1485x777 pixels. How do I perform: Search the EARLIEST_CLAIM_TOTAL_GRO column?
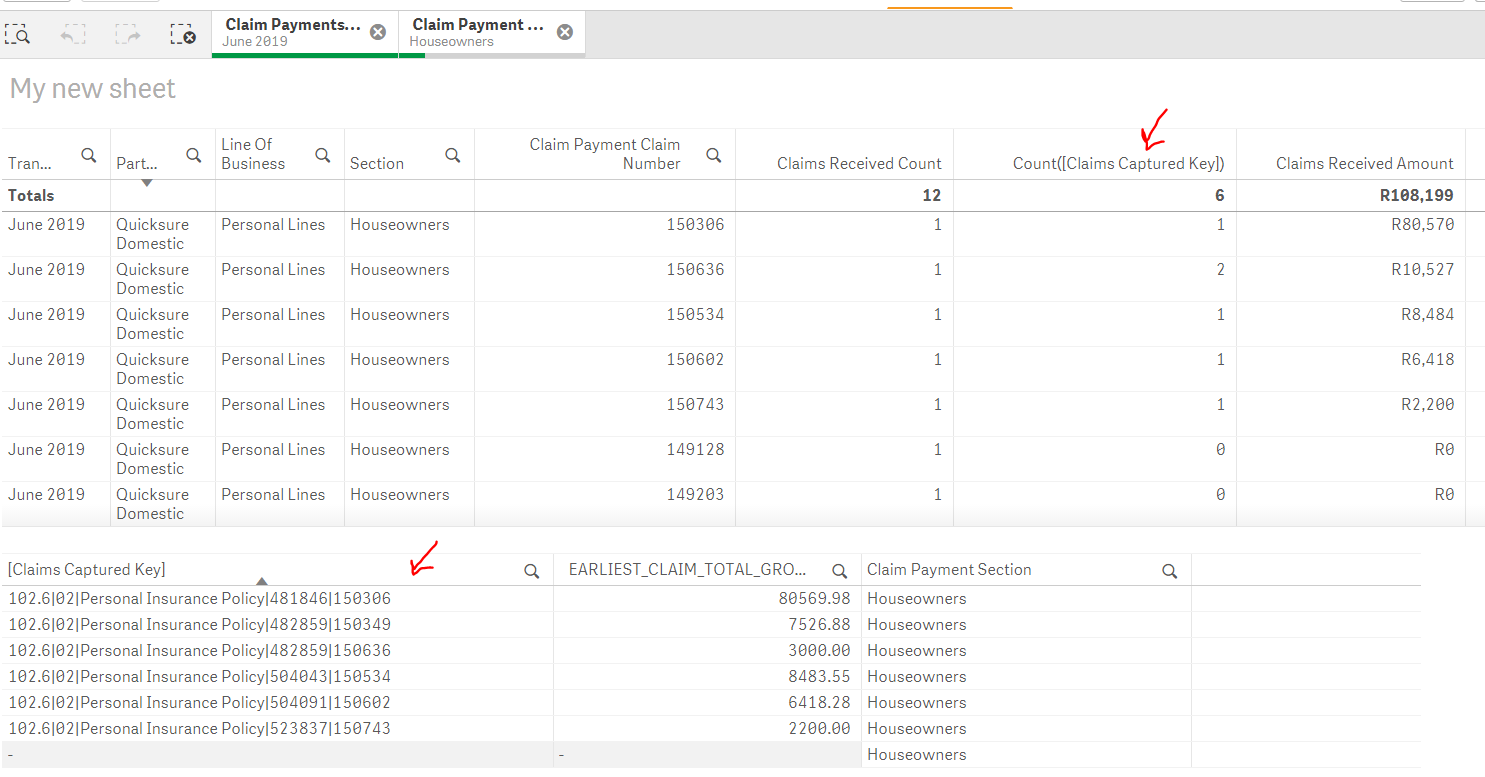(x=839, y=570)
